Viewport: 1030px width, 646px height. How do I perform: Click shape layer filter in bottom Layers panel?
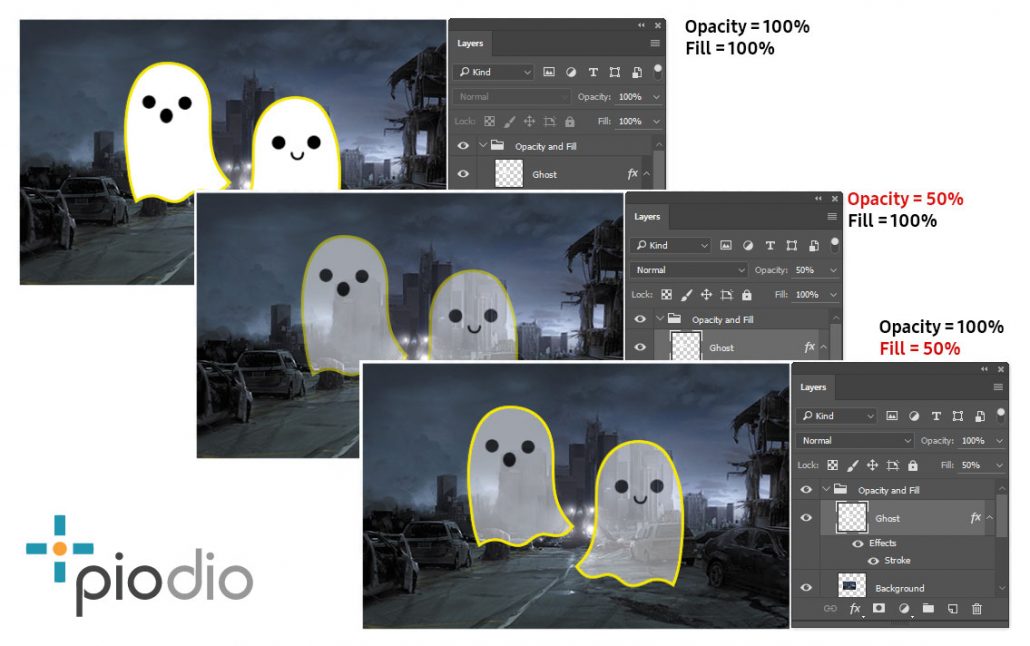click(x=958, y=415)
